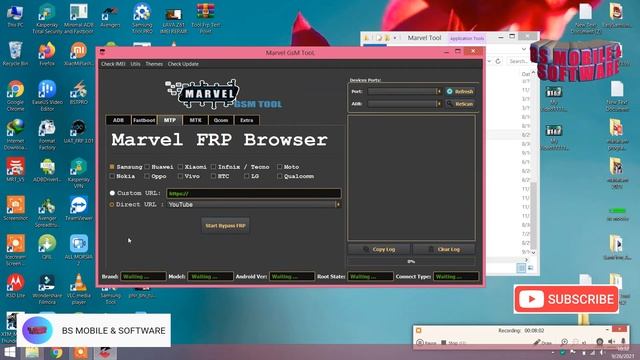Enable the Oppo checkbox
The width and height of the screenshot is (640, 360).
point(147,176)
